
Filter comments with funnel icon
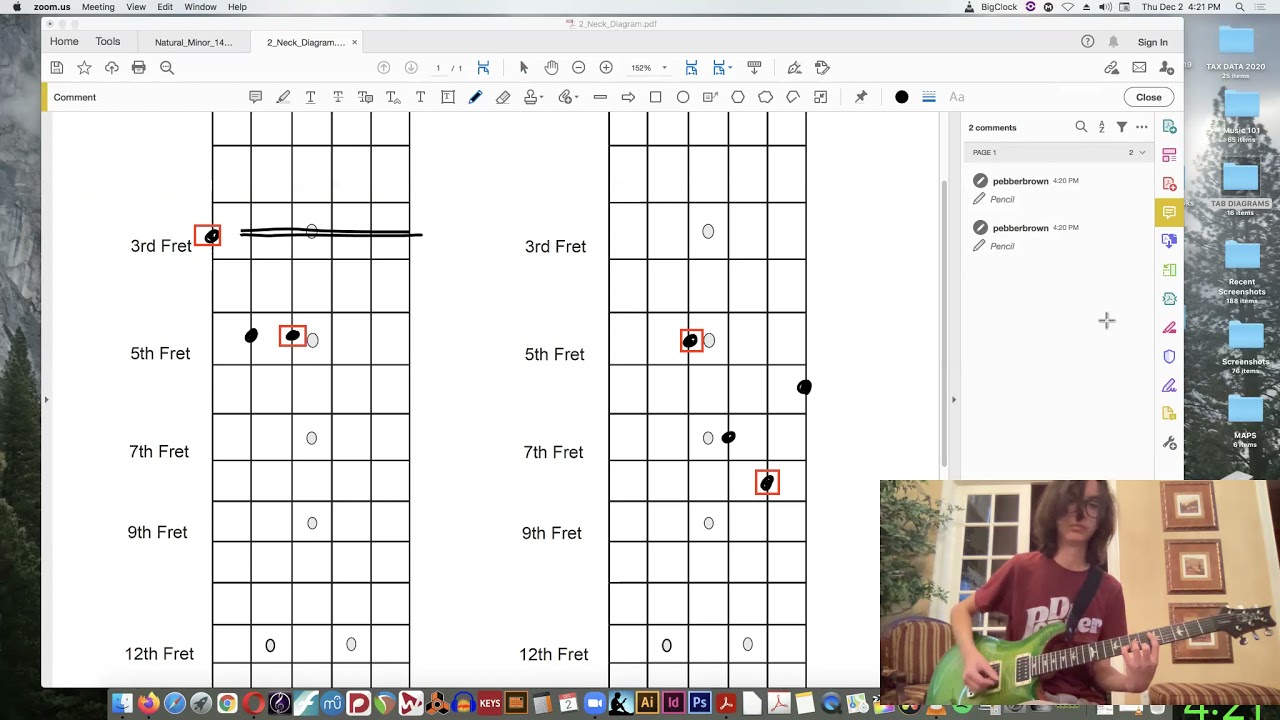(x=1122, y=127)
